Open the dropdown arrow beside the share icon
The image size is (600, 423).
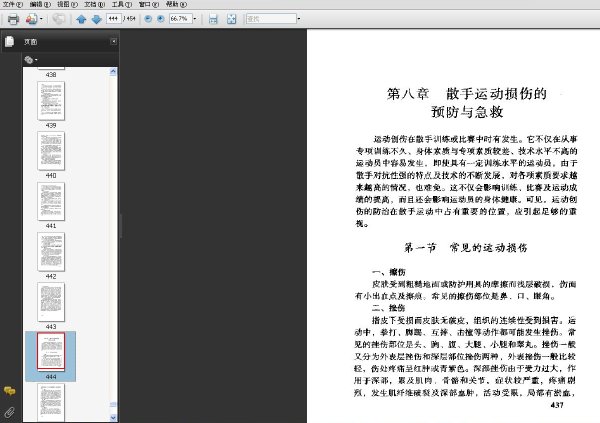pos(41,19)
